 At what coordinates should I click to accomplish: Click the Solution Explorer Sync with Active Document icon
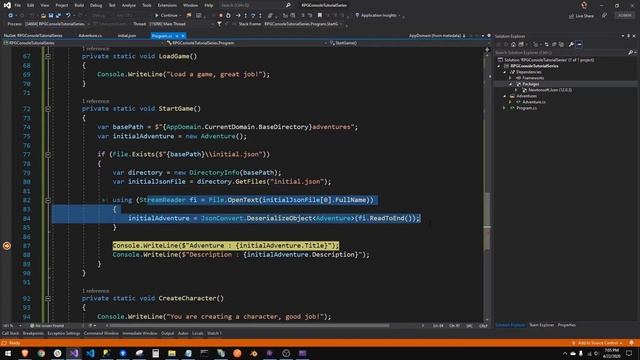[x=547, y=44]
